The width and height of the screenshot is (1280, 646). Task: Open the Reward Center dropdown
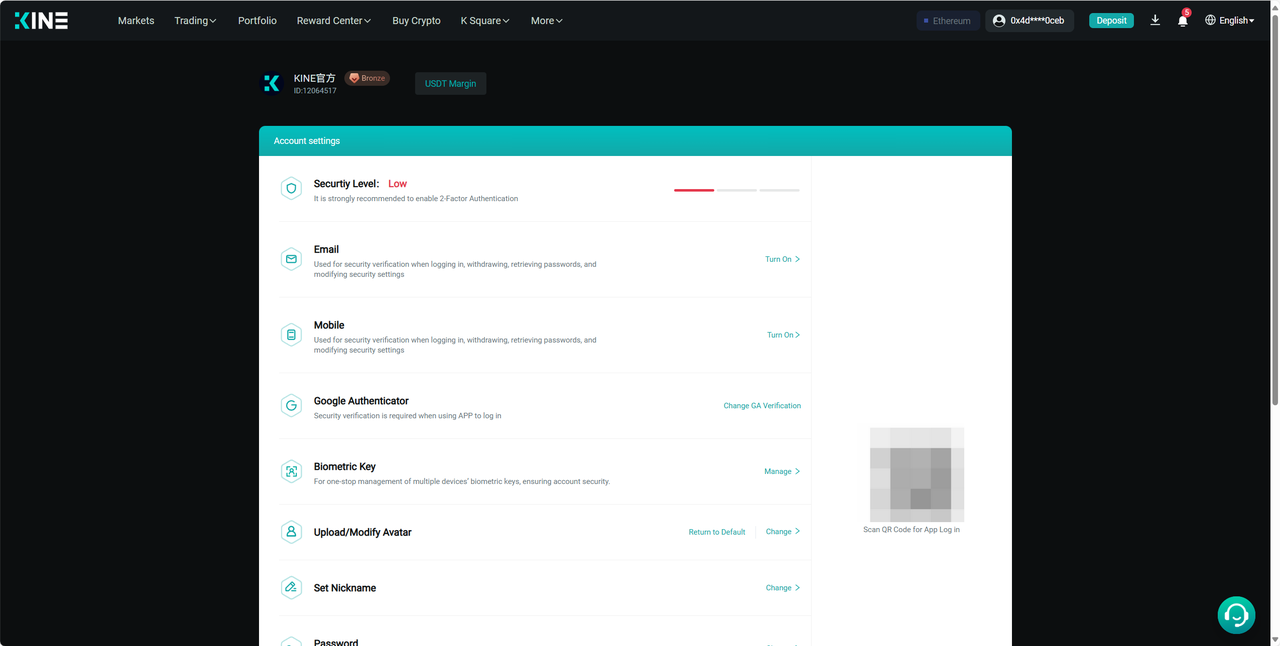tap(333, 21)
